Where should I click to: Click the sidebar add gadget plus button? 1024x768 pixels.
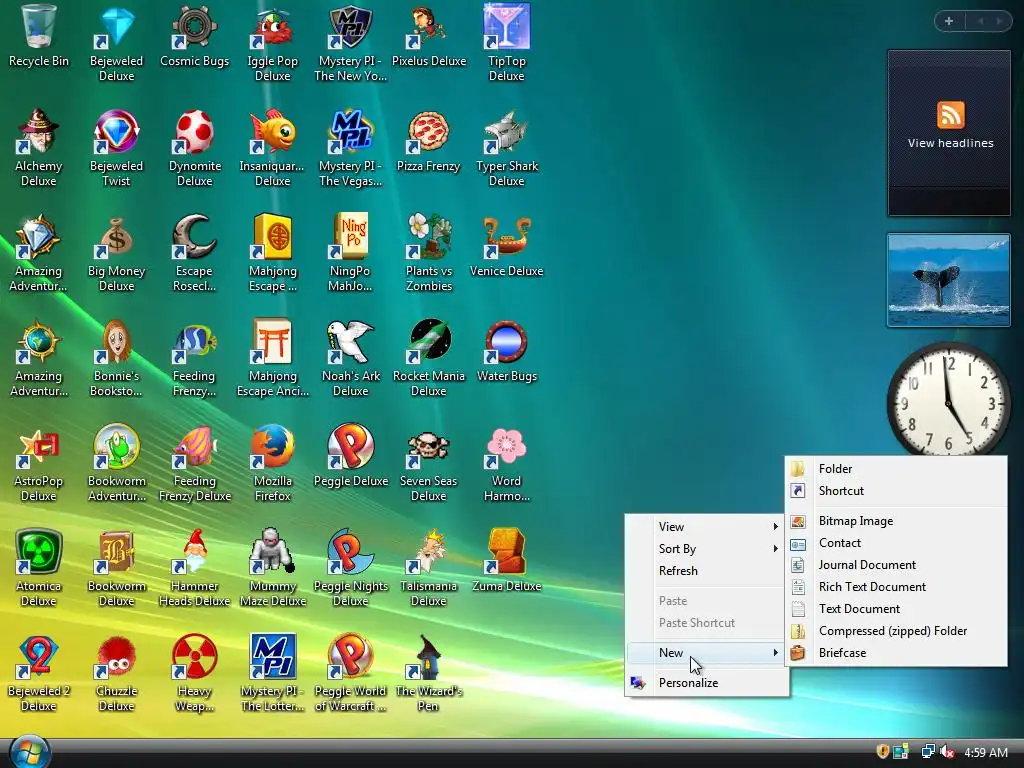pyautogui.click(x=949, y=22)
